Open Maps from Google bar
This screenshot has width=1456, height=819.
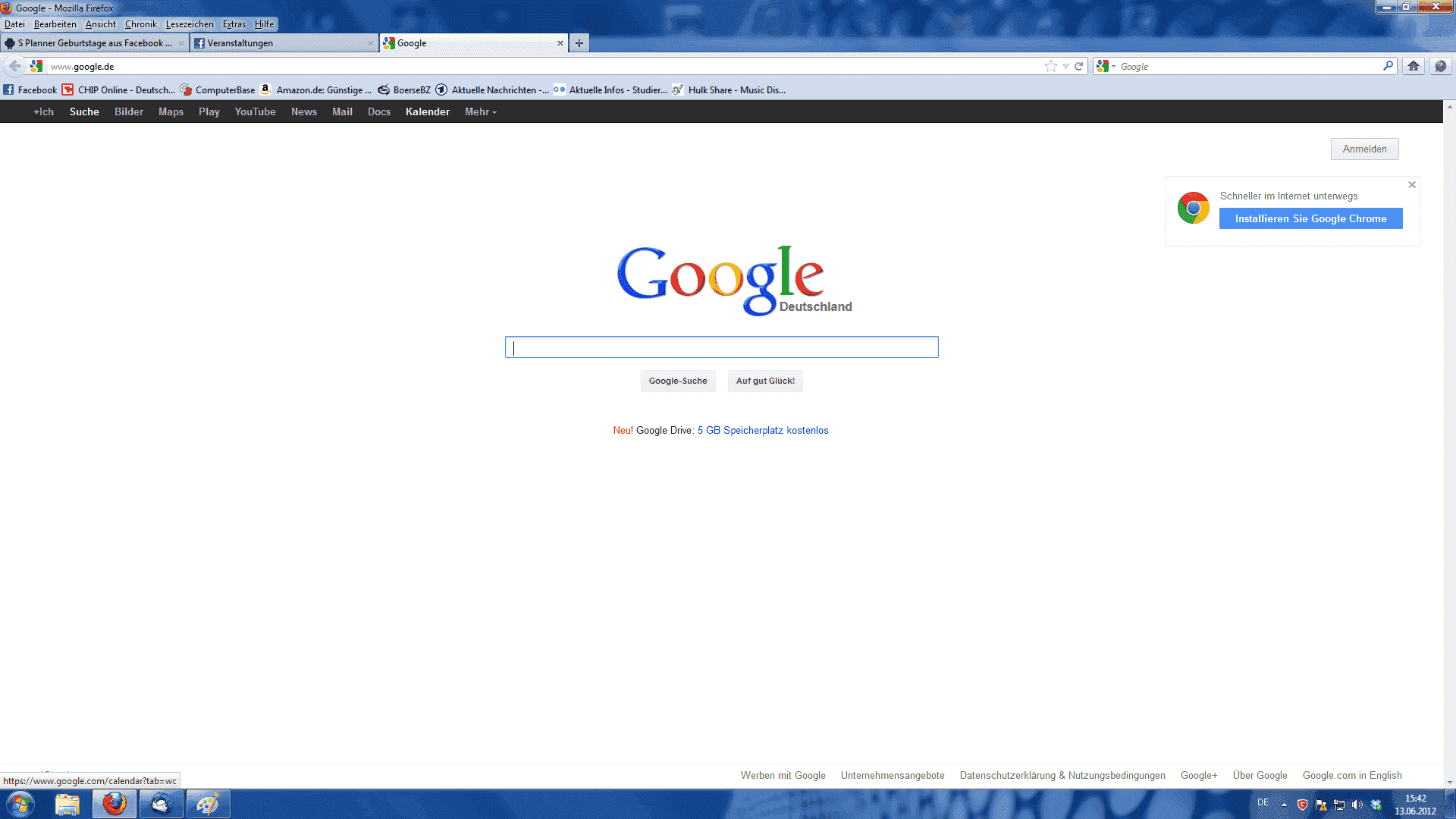(x=171, y=111)
